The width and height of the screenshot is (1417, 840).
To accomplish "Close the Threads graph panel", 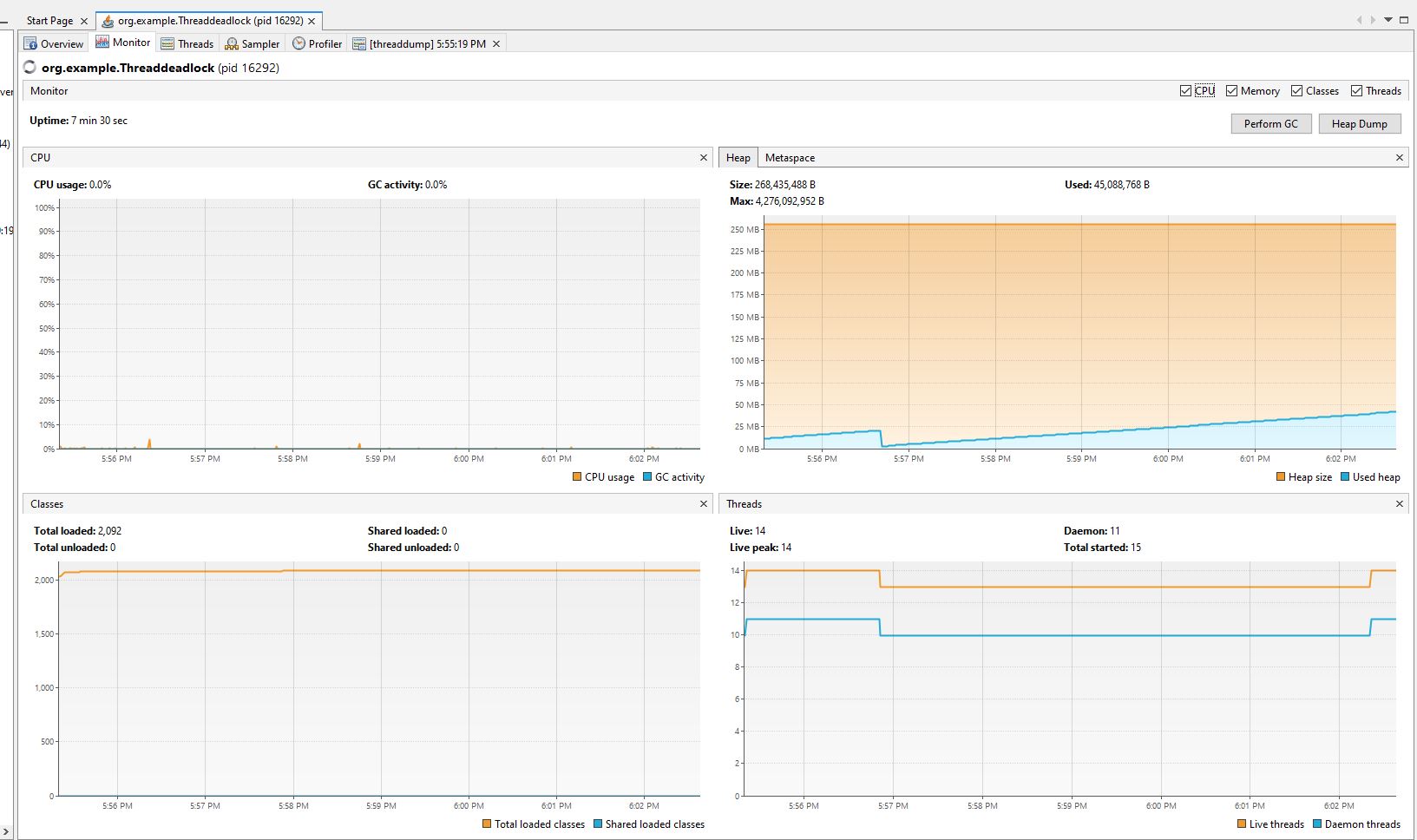I will pyautogui.click(x=1400, y=503).
